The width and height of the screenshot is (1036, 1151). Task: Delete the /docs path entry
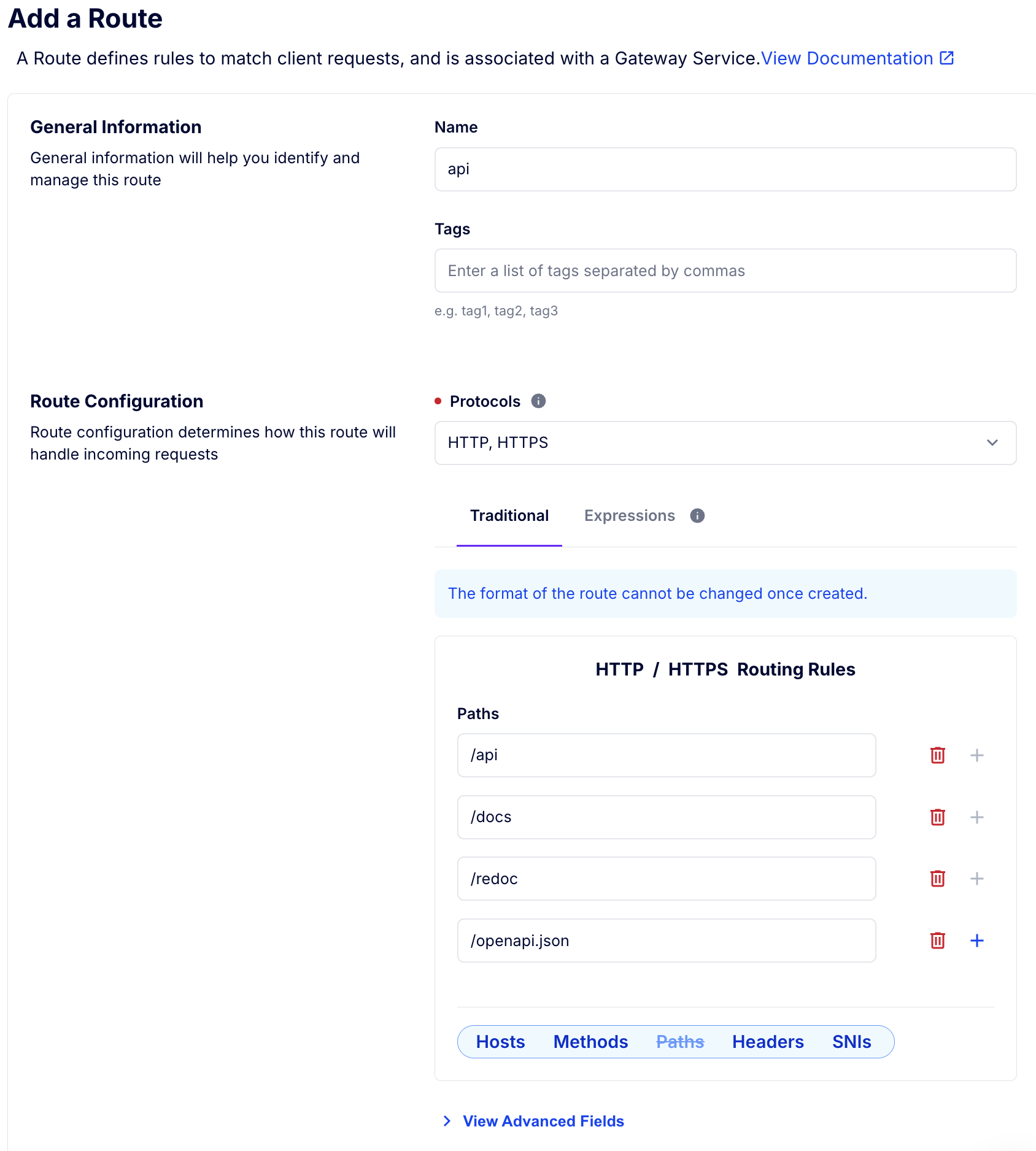click(937, 817)
